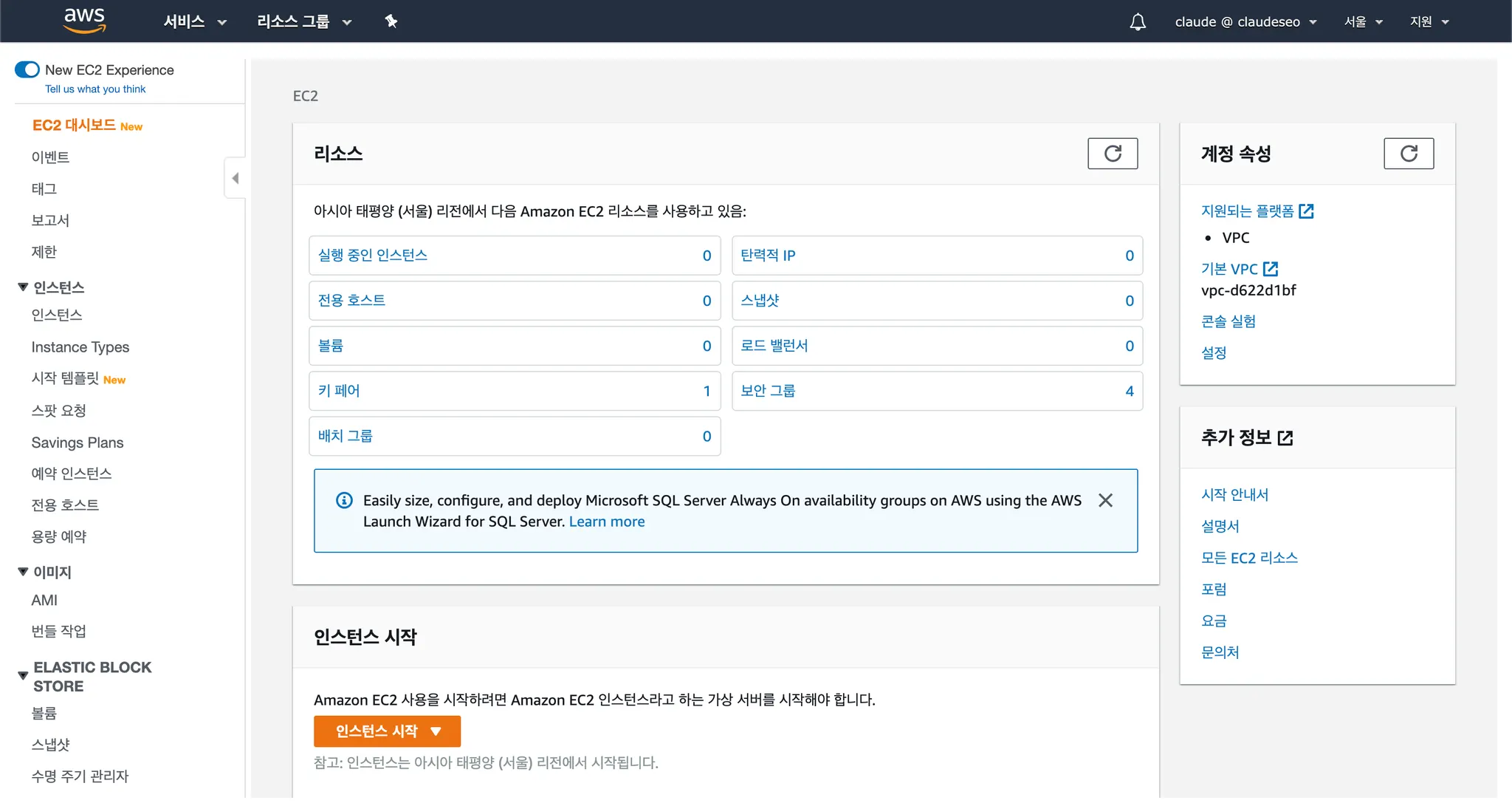Viewport: 1512px width, 803px height.
Task: Dismiss the SQL Server info banner
Action: click(1105, 501)
